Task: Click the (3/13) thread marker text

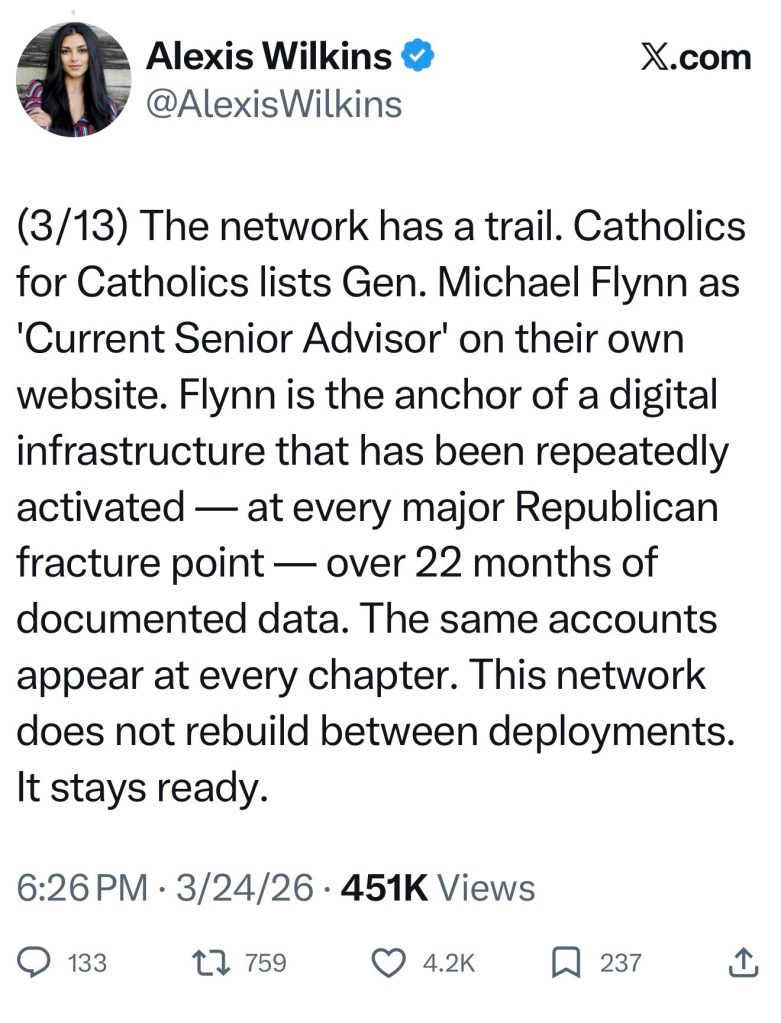Action: pos(71,227)
